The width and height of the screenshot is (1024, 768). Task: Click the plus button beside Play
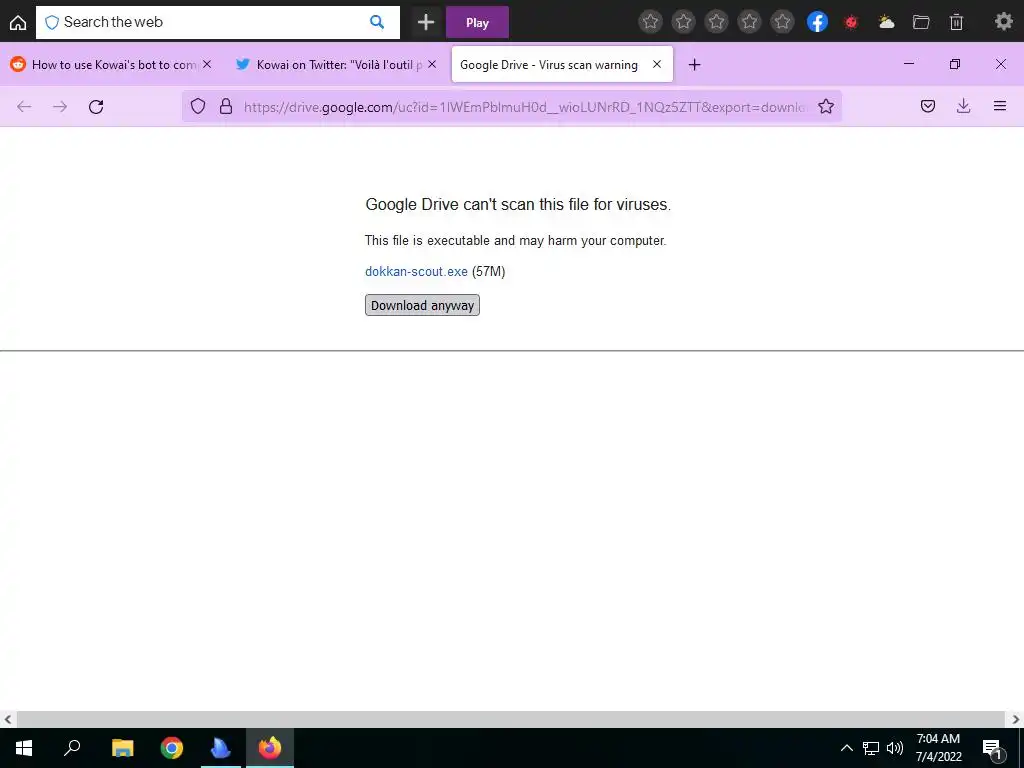coord(426,22)
